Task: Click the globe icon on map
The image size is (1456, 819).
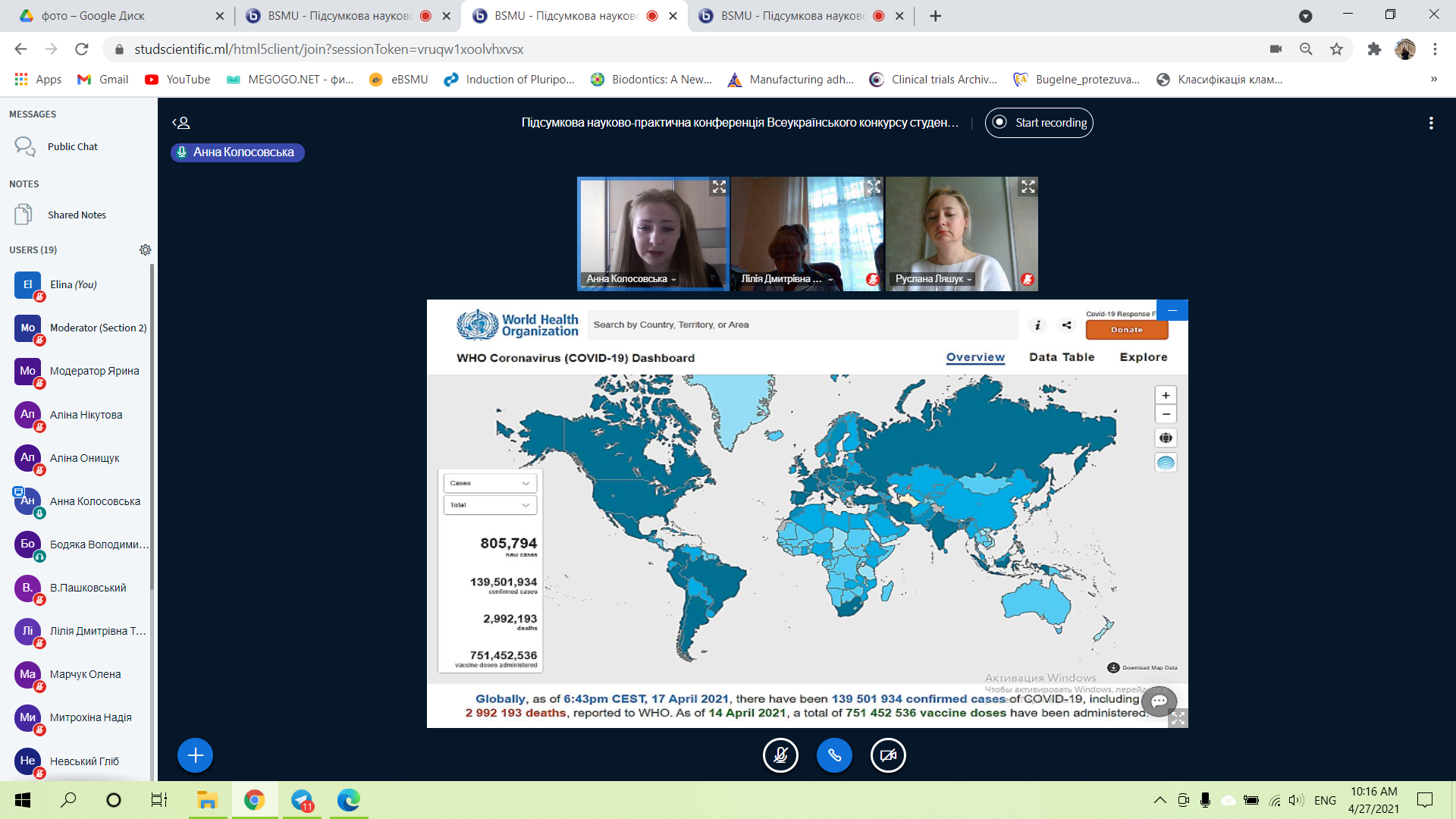Action: point(1166,438)
